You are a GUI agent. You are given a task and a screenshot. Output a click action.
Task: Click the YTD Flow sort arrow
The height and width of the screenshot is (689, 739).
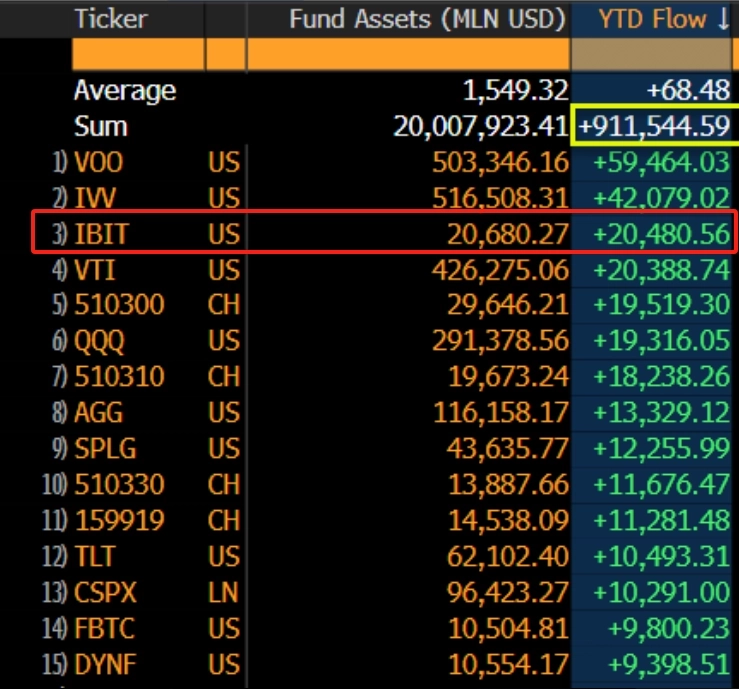[x=722, y=19]
